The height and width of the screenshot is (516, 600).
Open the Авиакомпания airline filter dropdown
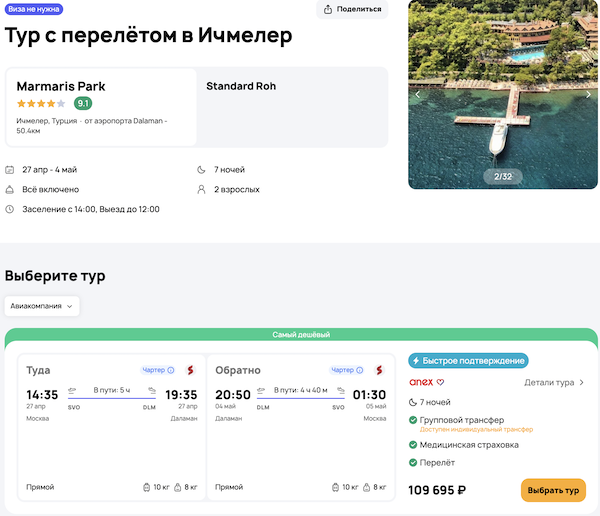point(42,306)
